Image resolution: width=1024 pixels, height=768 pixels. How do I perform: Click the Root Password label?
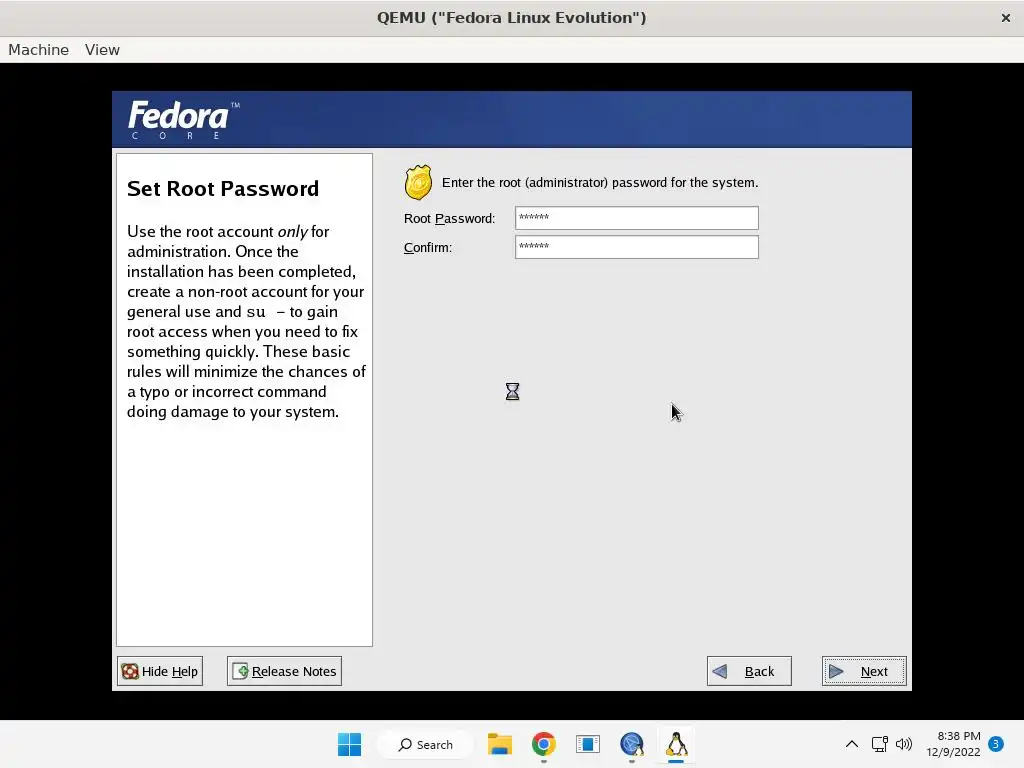[449, 219]
